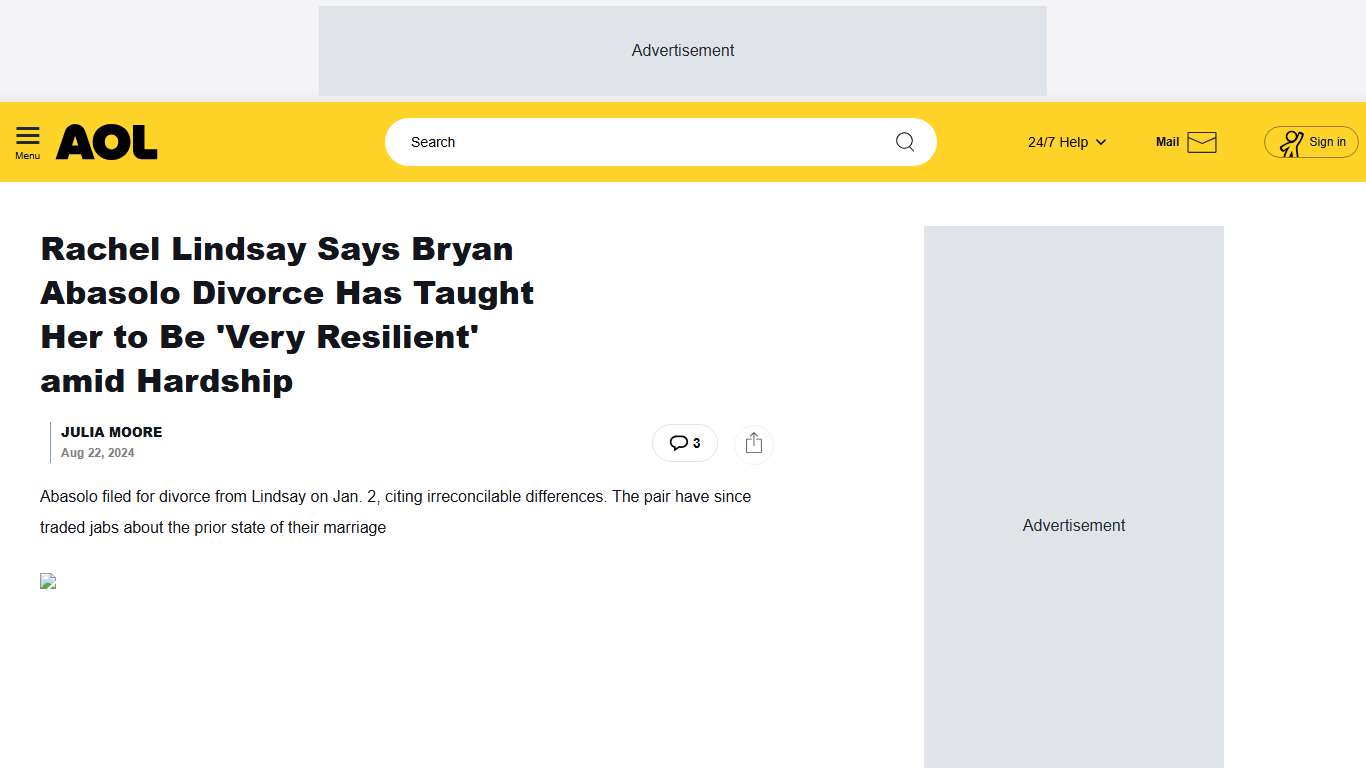This screenshot has width=1366, height=768.
Task: Click the Menu label under the hamburger
Action: pos(28,156)
